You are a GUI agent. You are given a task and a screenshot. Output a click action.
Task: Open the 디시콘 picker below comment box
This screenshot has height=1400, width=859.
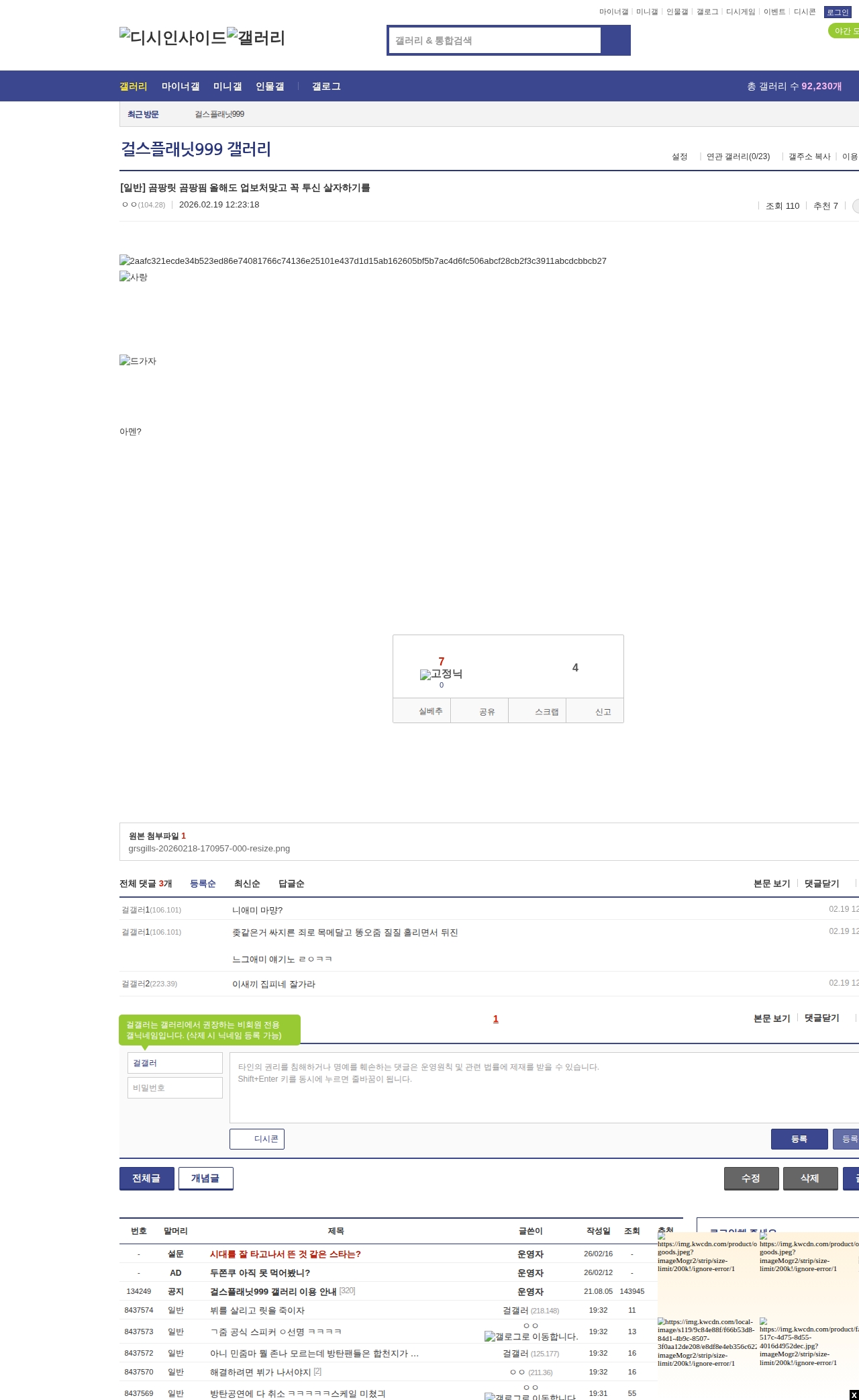click(257, 1139)
